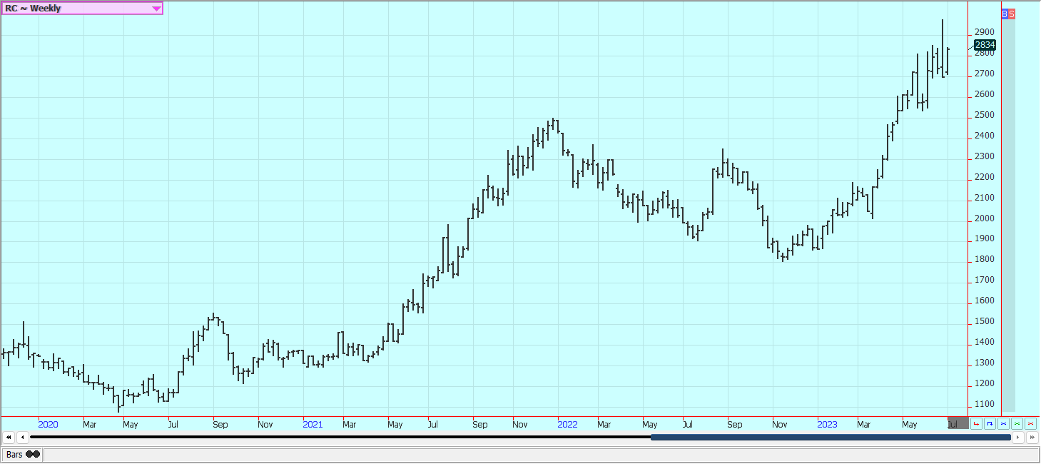This screenshot has height=464, width=1042.
Task: Step chart forward with single-right arrow
Action: 1018,437
